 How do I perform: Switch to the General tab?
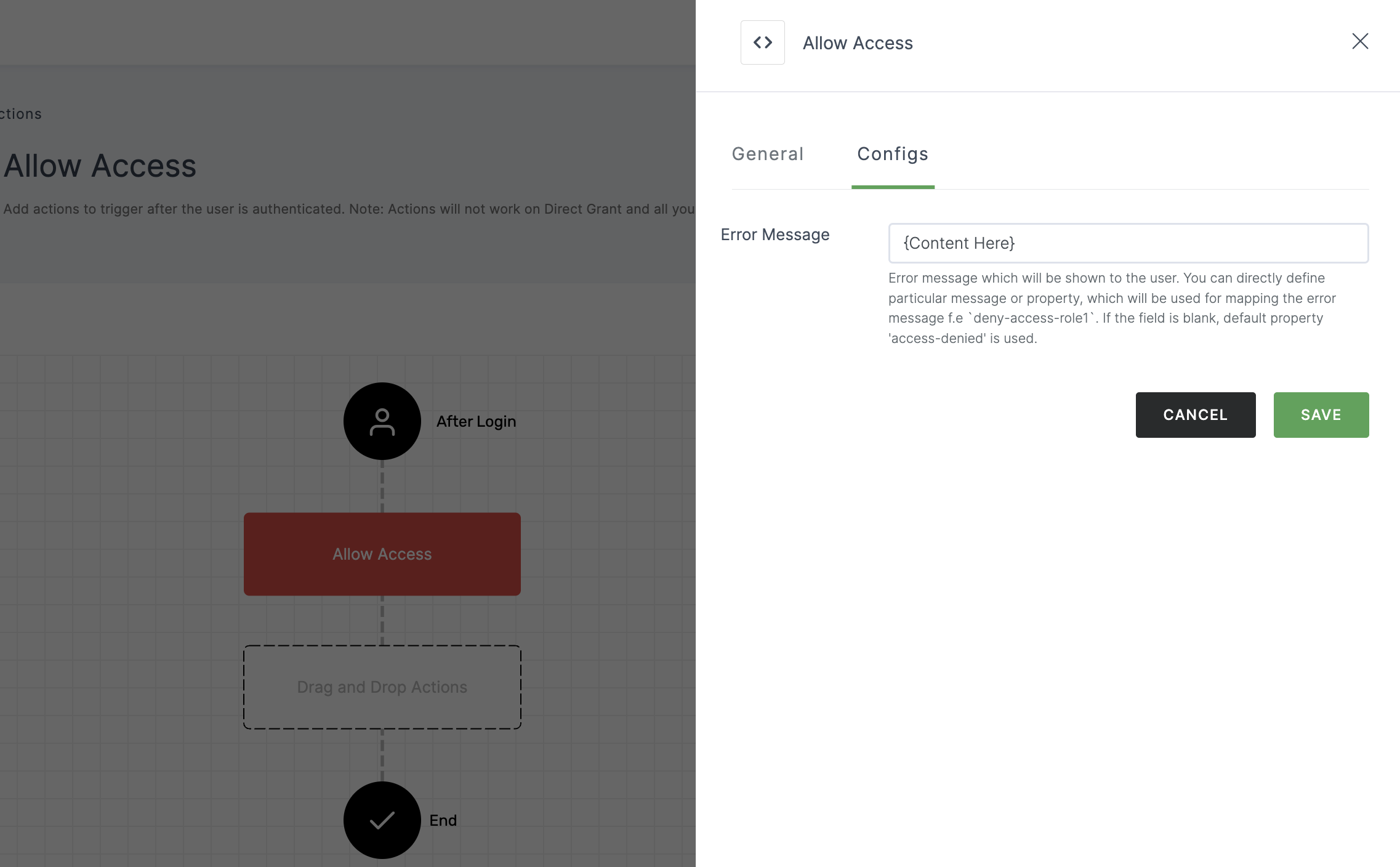tap(768, 154)
